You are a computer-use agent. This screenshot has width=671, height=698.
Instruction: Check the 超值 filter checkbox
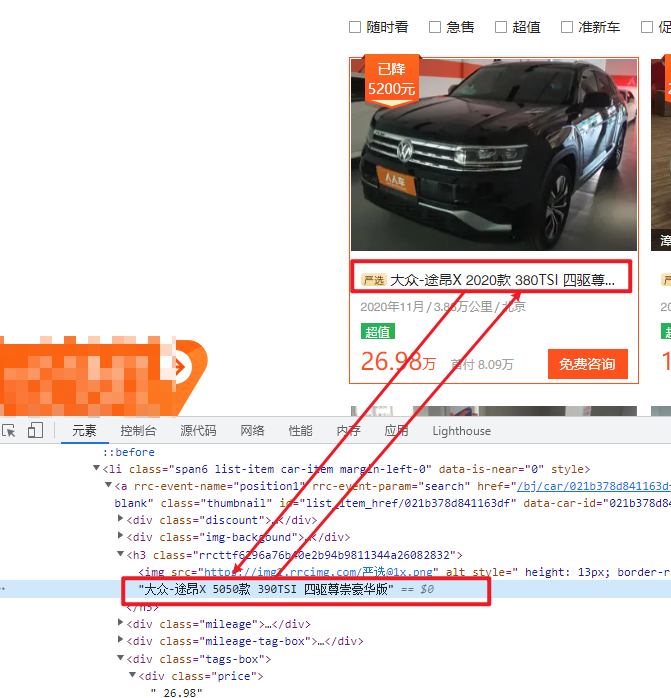tap(501, 27)
